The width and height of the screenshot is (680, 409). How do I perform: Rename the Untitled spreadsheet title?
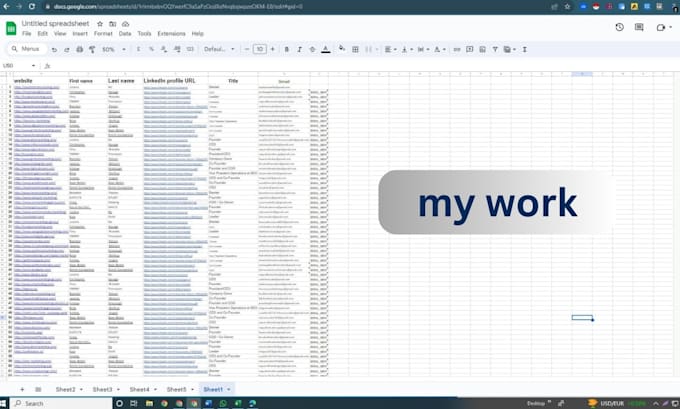click(56, 23)
